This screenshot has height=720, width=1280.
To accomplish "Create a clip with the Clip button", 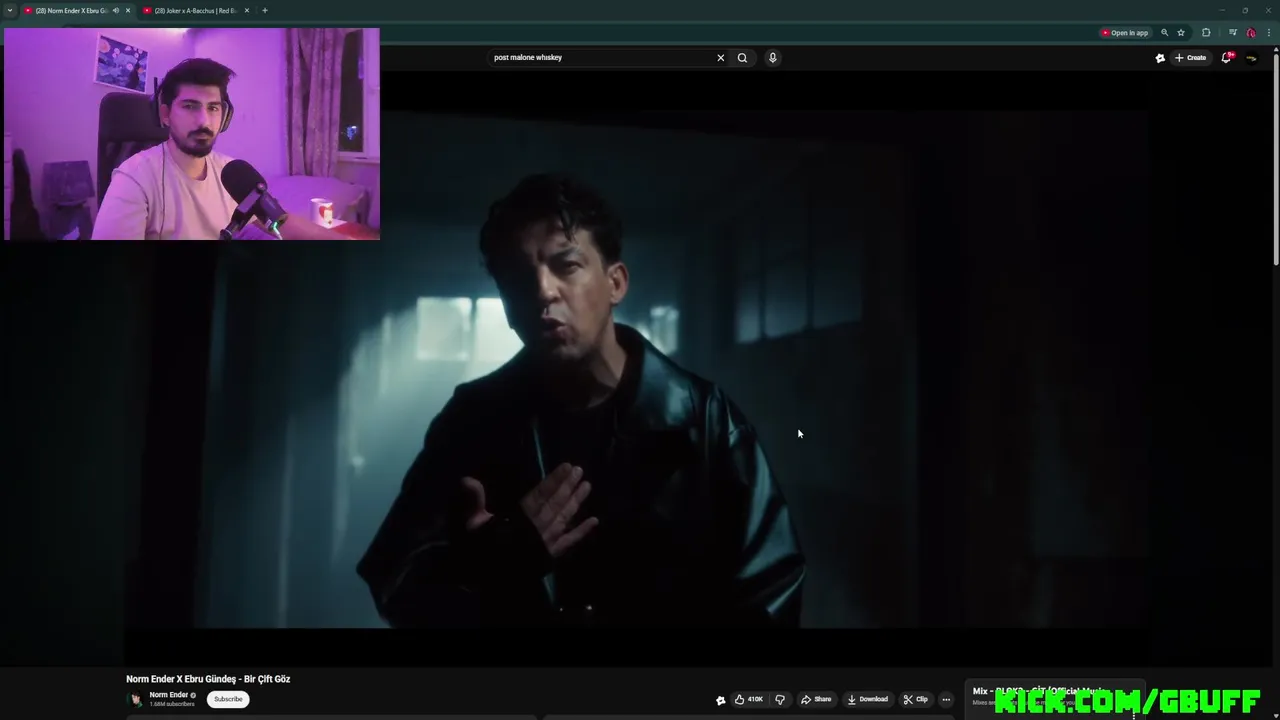I will 915,700.
